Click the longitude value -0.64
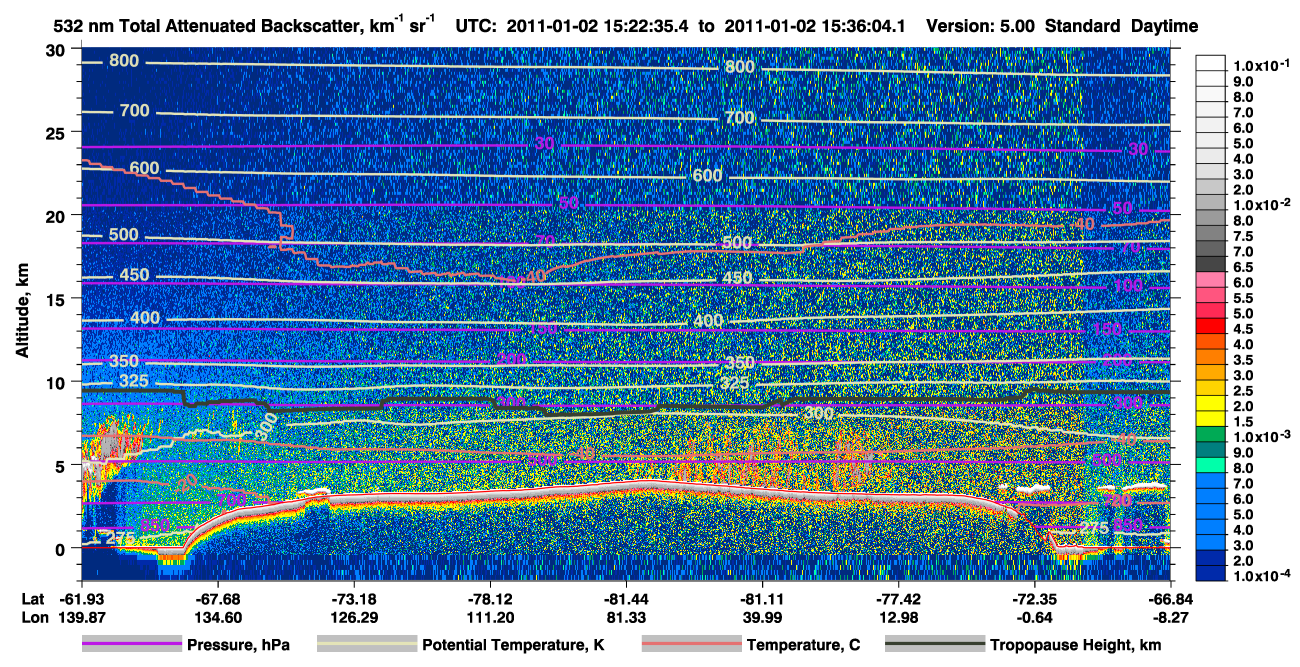1300x667 pixels. pyautogui.click(x=1034, y=618)
